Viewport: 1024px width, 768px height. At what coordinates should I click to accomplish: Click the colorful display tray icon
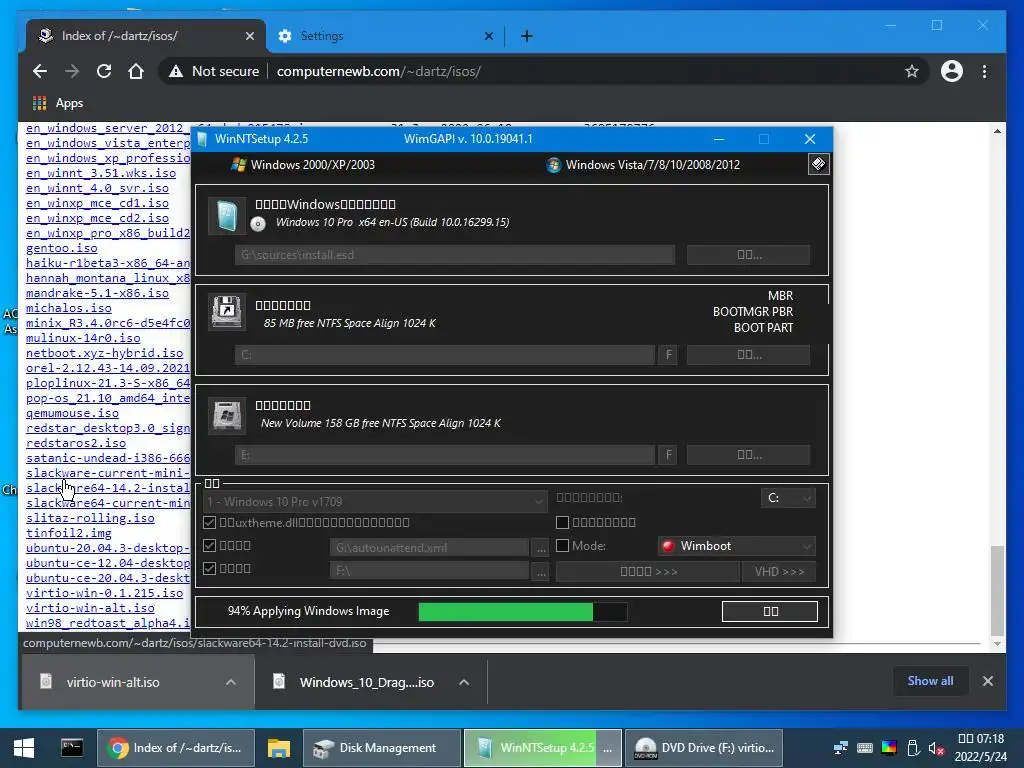click(889, 748)
